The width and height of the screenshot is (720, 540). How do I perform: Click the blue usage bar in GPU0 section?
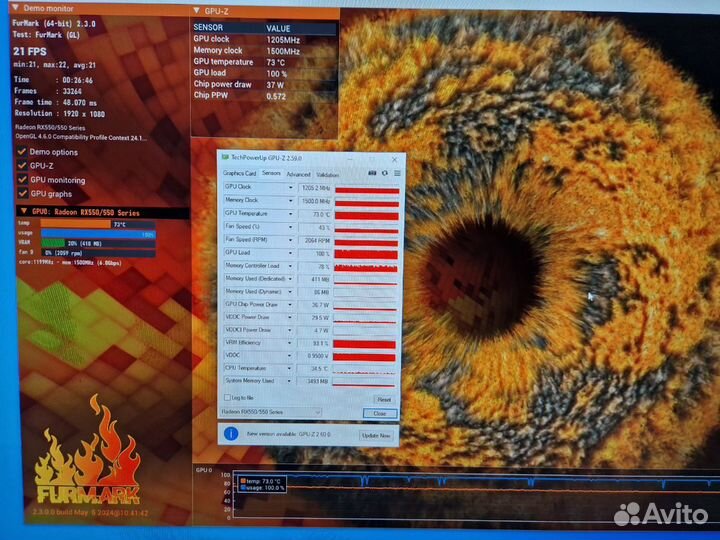pyautogui.click(x=98, y=234)
